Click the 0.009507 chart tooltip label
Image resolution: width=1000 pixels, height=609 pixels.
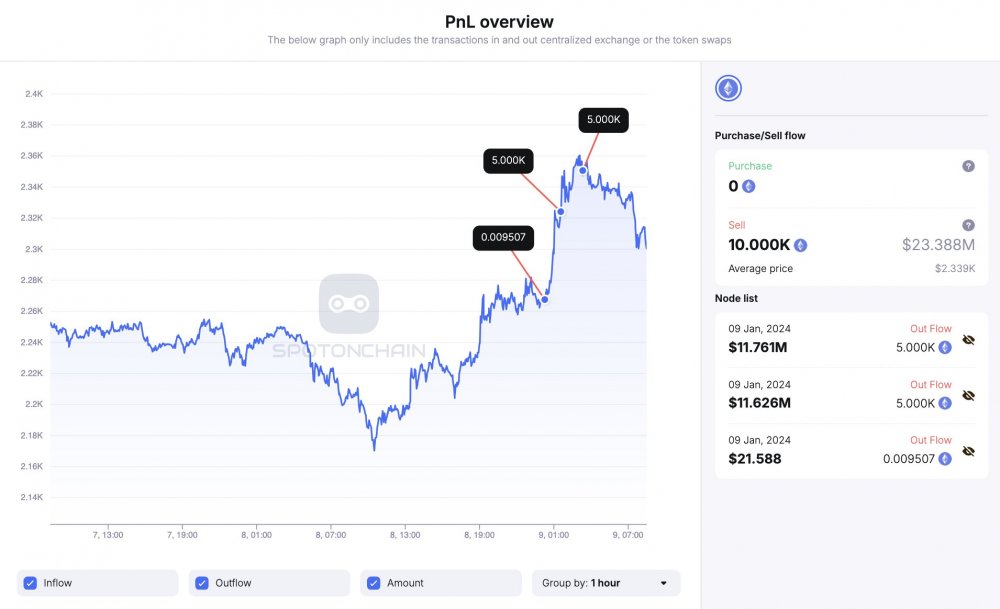[503, 237]
